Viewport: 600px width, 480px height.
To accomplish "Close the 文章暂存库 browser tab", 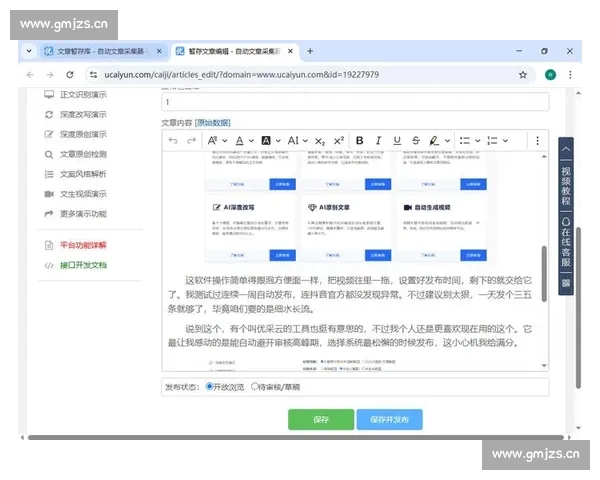I will coord(159,51).
